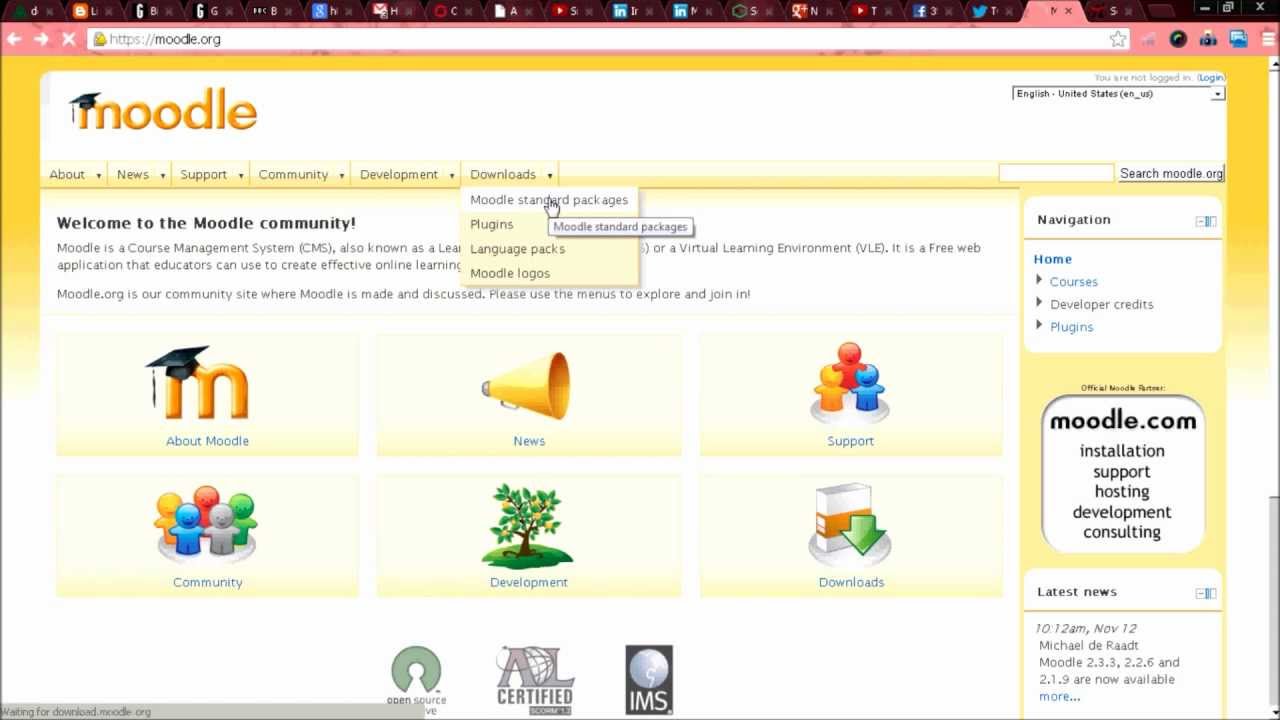Click the Courses link in Navigation
This screenshot has width=1280, height=720.
1073,282
